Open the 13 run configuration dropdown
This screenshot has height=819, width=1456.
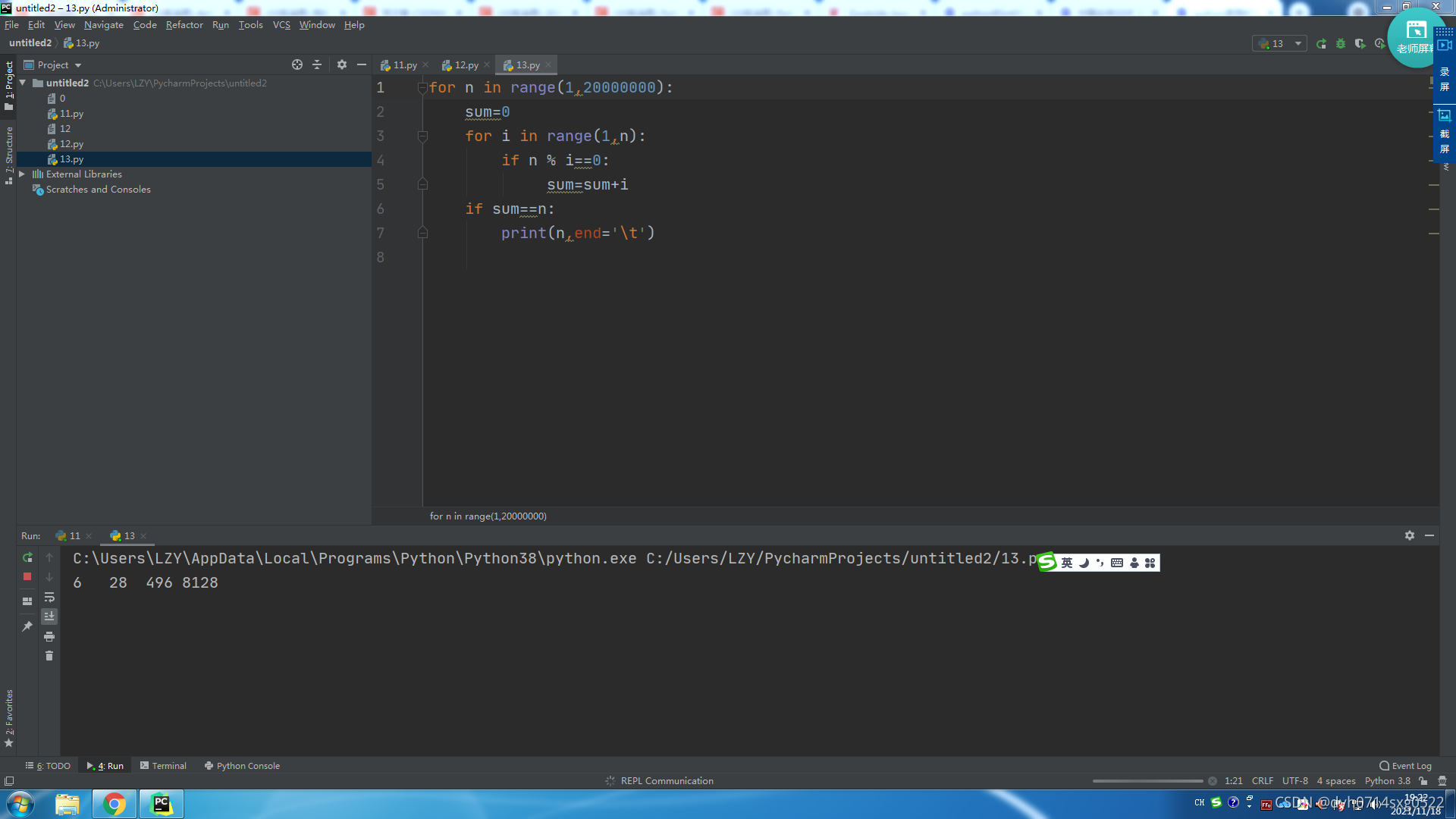[x=1280, y=44]
